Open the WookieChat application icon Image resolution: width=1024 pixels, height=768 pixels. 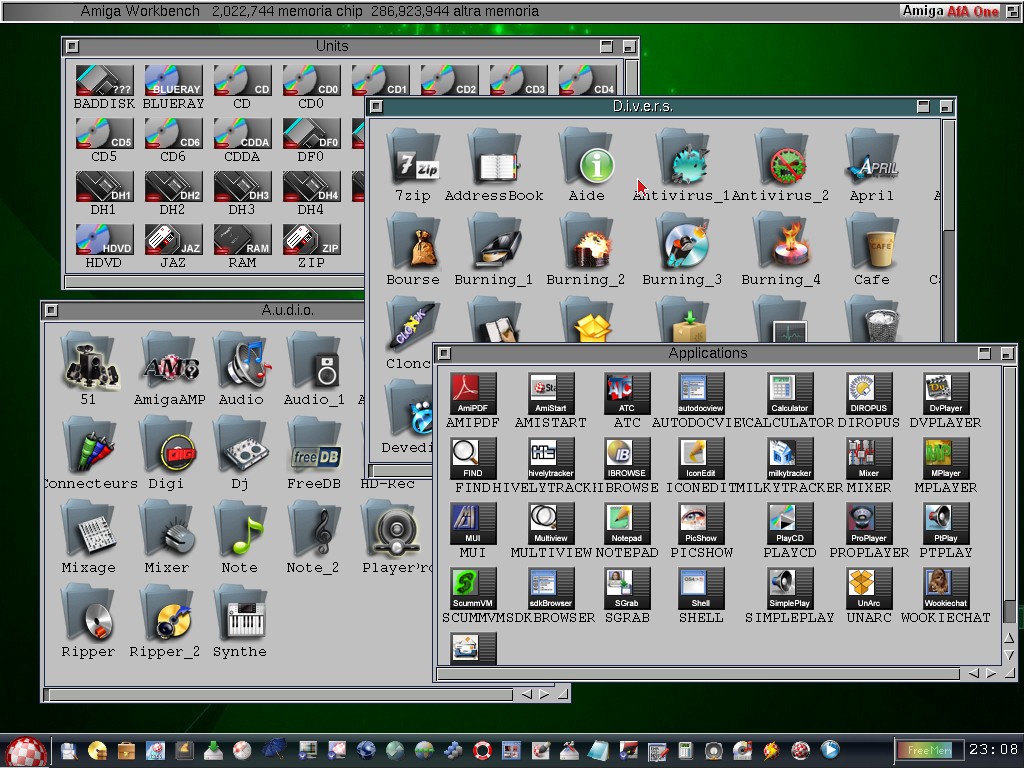945,588
